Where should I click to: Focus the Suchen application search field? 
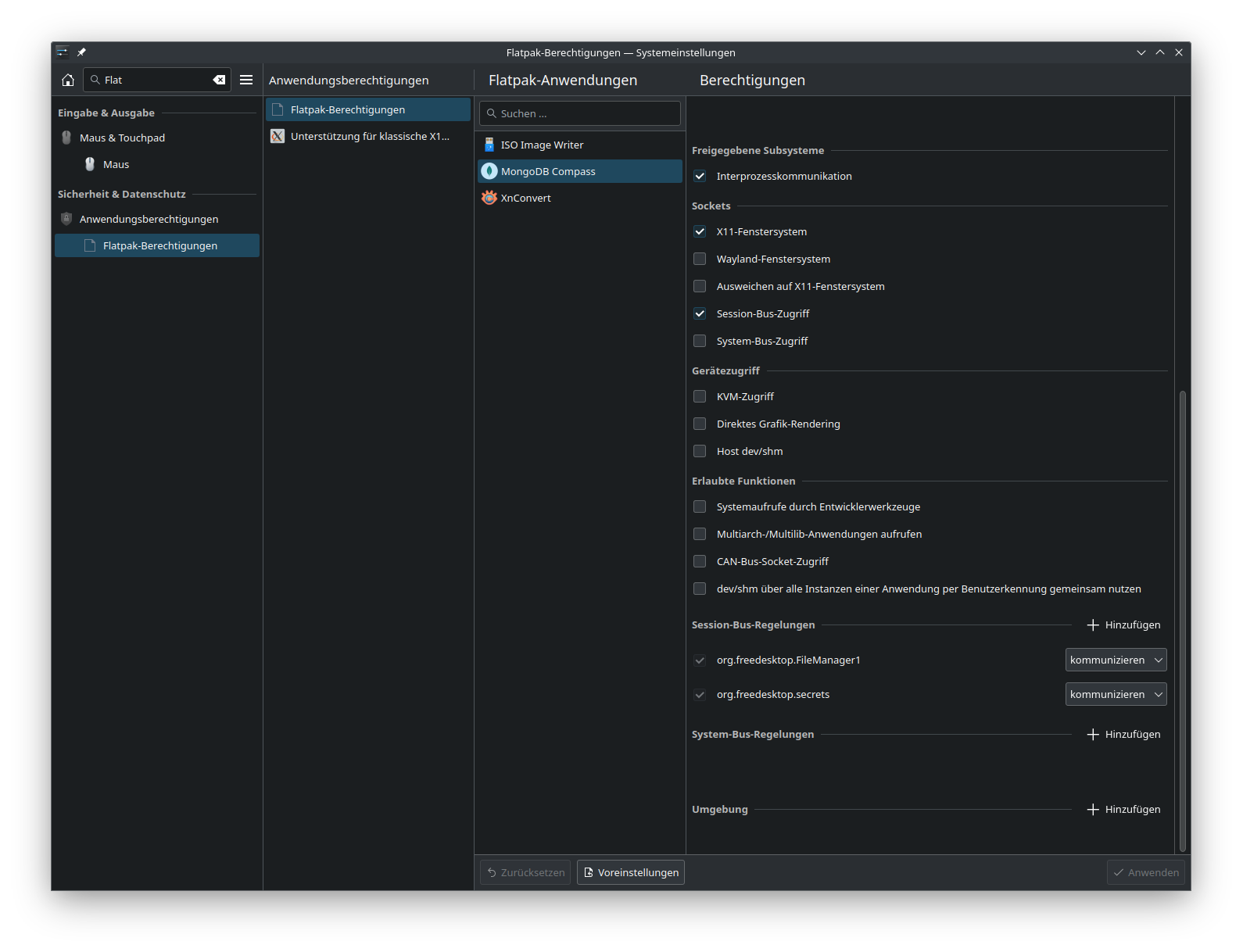pyautogui.click(x=580, y=113)
